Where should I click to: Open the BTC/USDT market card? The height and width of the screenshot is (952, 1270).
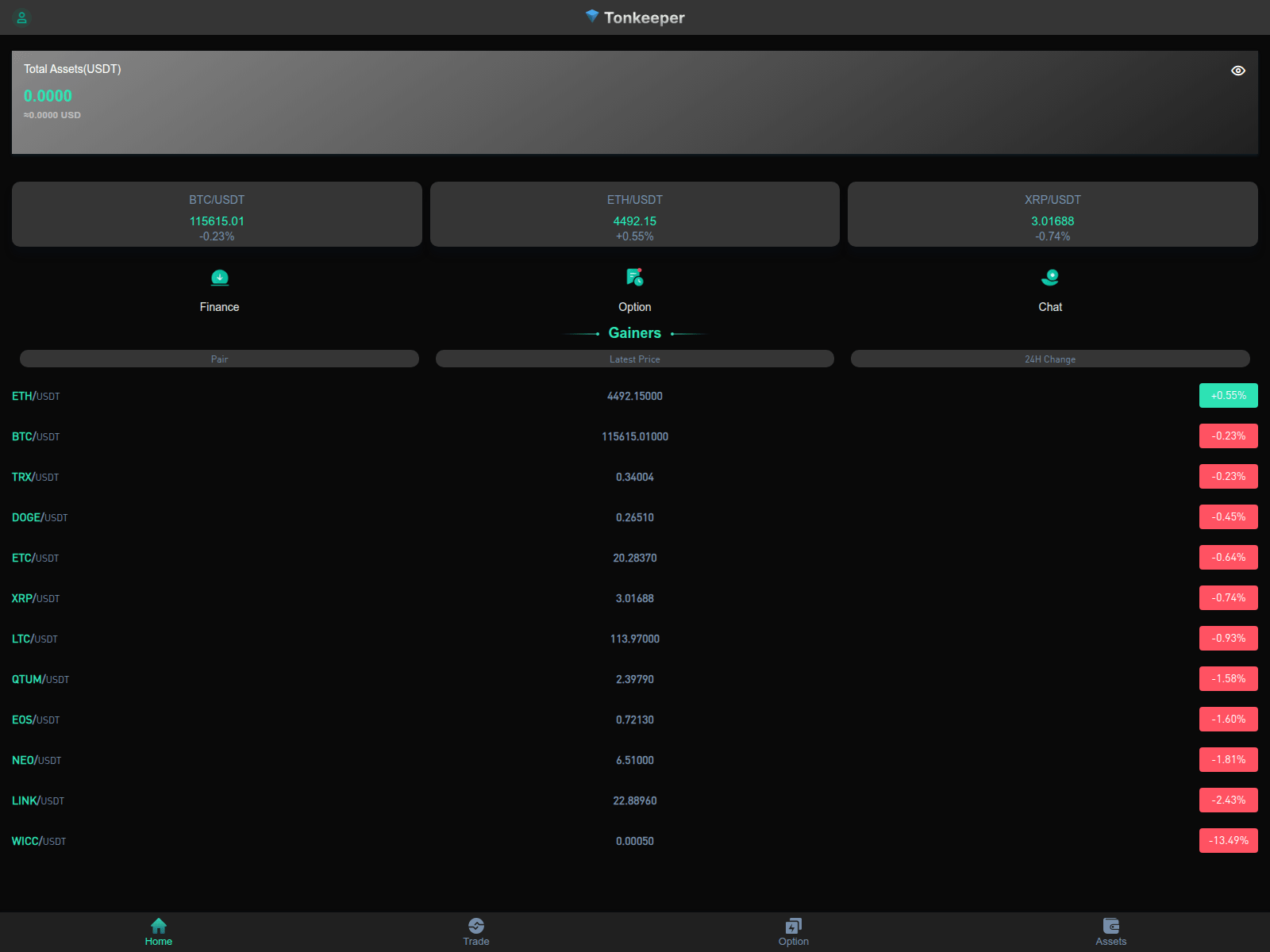[x=216, y=214]
